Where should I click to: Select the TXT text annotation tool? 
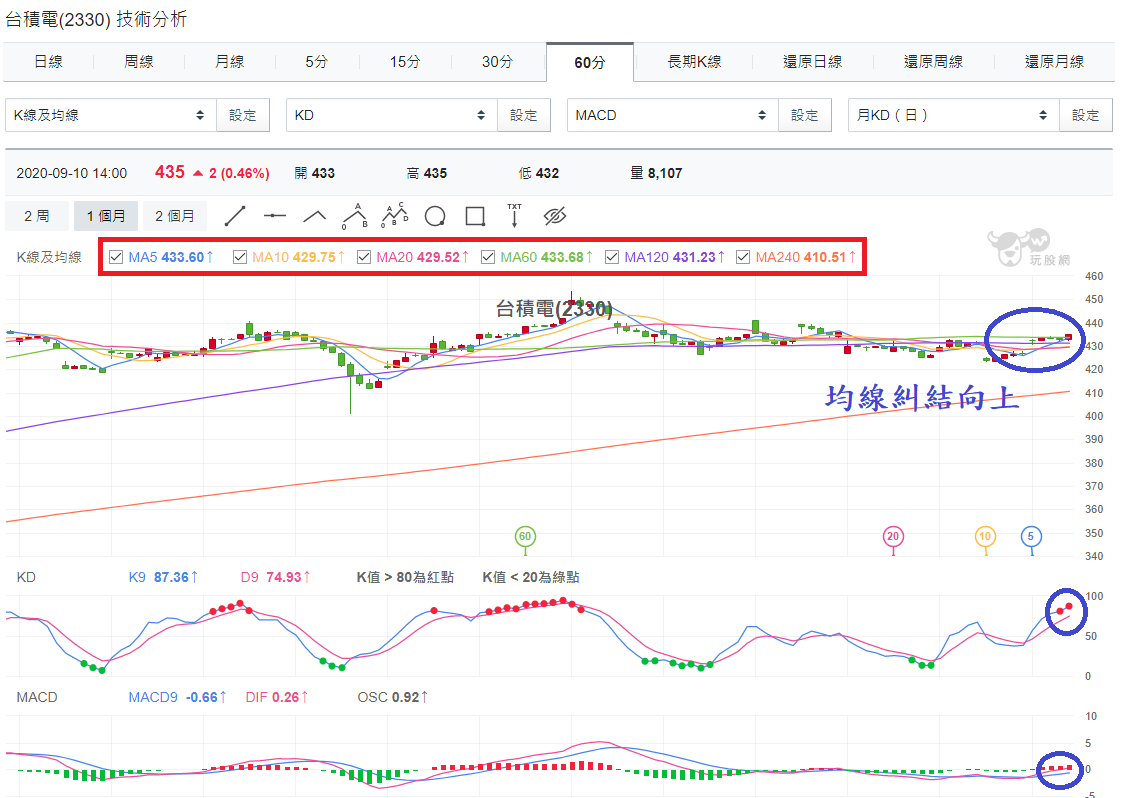pyautogui.click(x=514, y=215)
